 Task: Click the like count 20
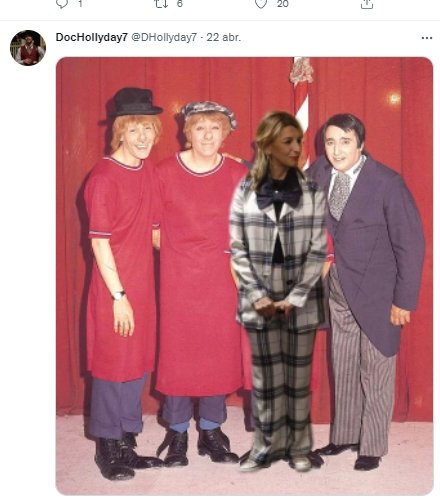[282, 3]
